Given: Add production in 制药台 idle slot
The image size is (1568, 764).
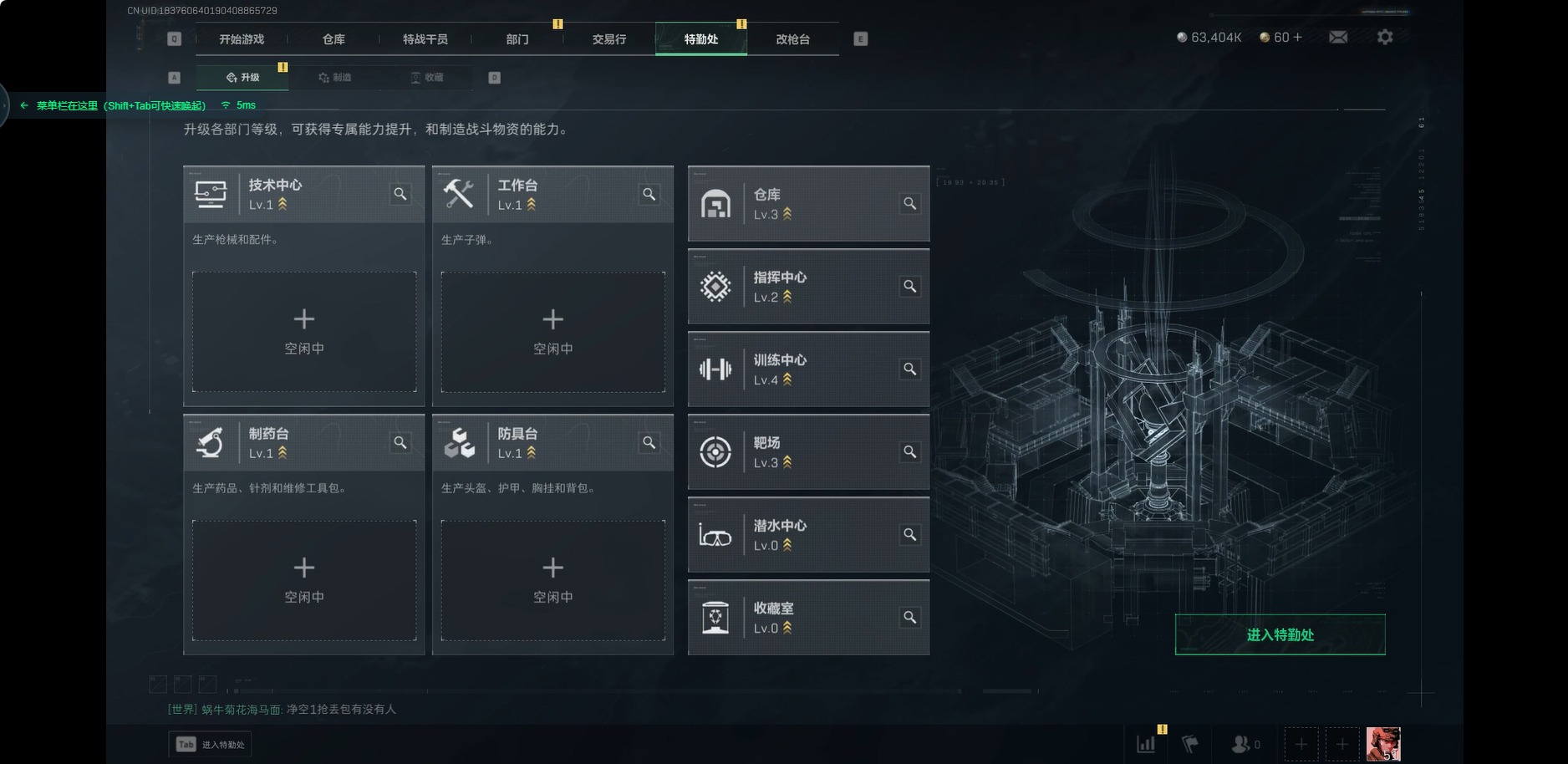Looking at the screenshot, I should tap(304, 580).
